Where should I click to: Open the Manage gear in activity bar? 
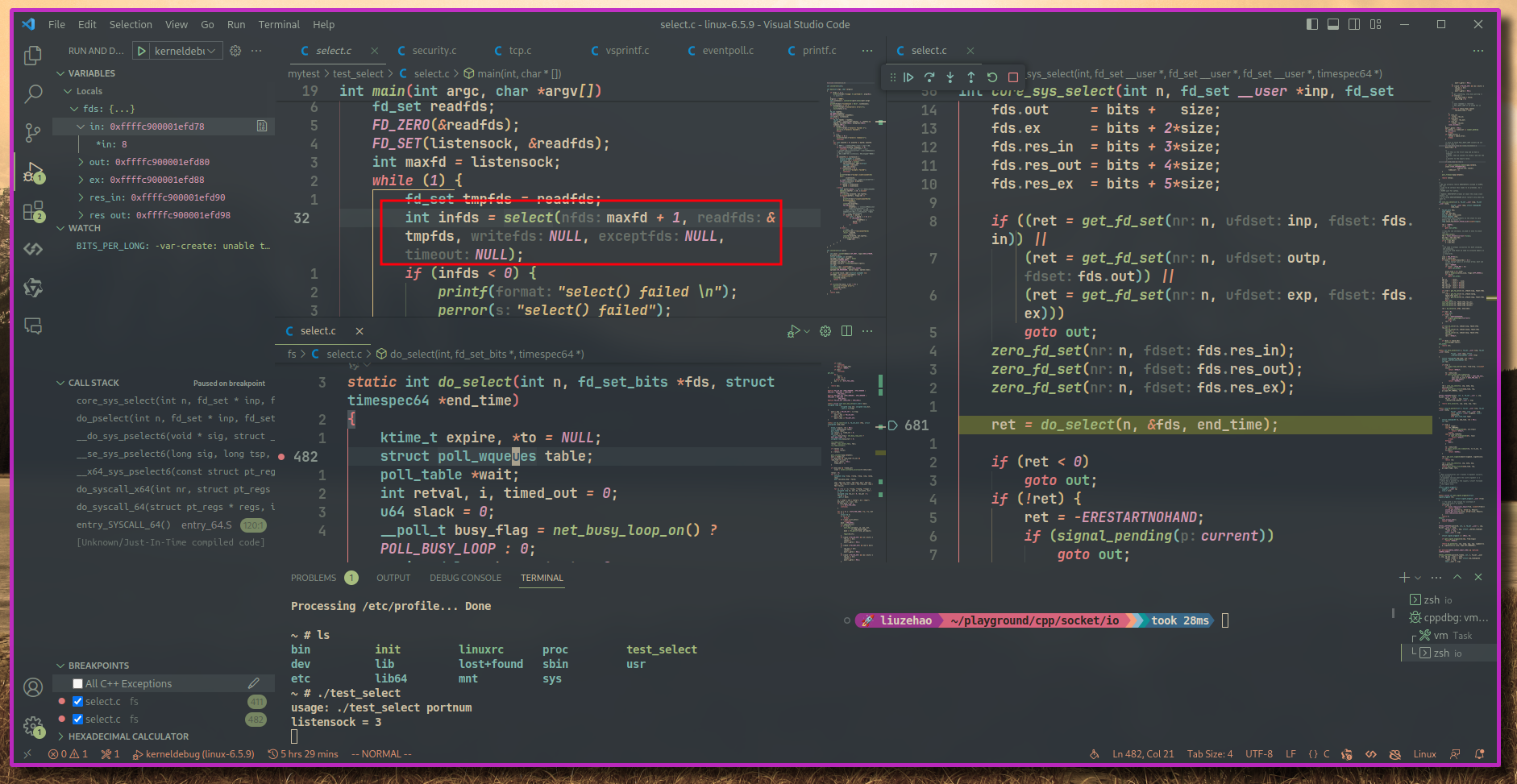[33, 726]
